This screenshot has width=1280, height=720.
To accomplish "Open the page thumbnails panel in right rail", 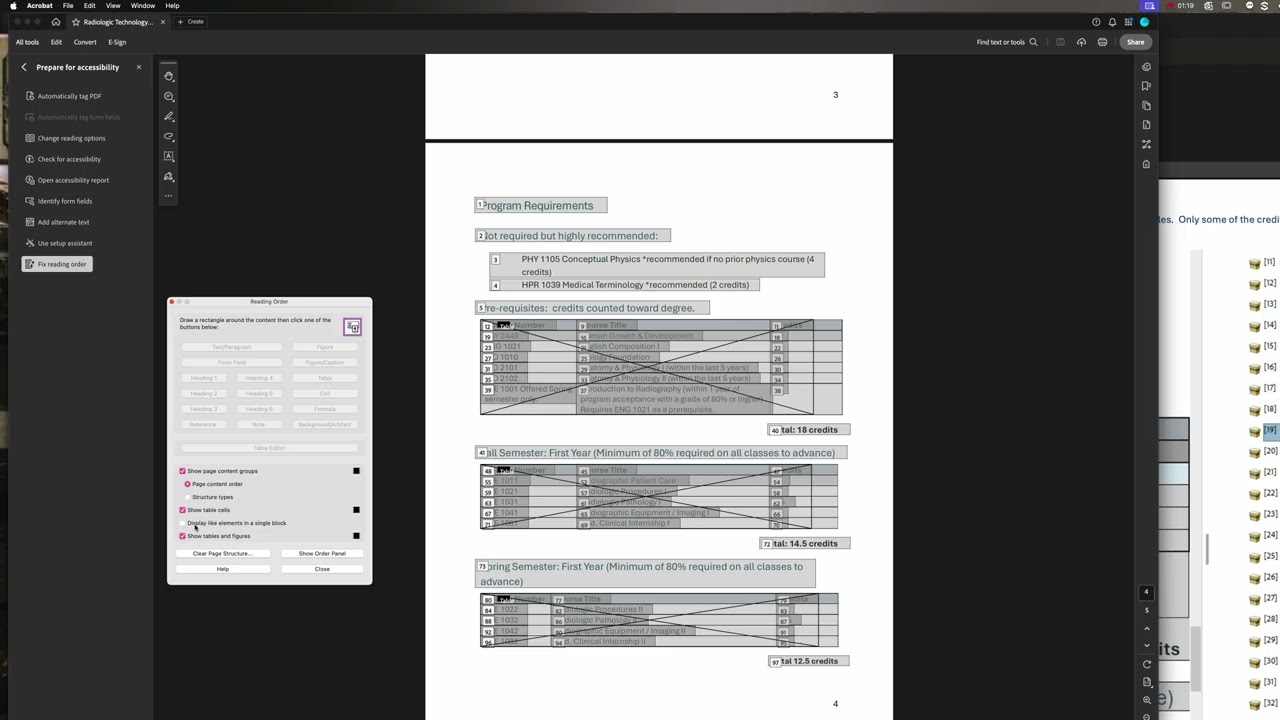I will pos(1146,105).
